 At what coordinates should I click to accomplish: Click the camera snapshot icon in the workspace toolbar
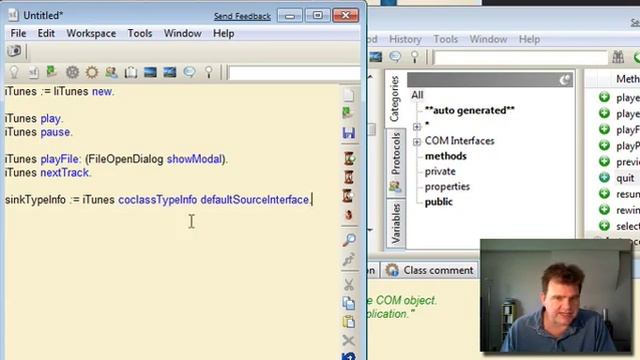14,51
